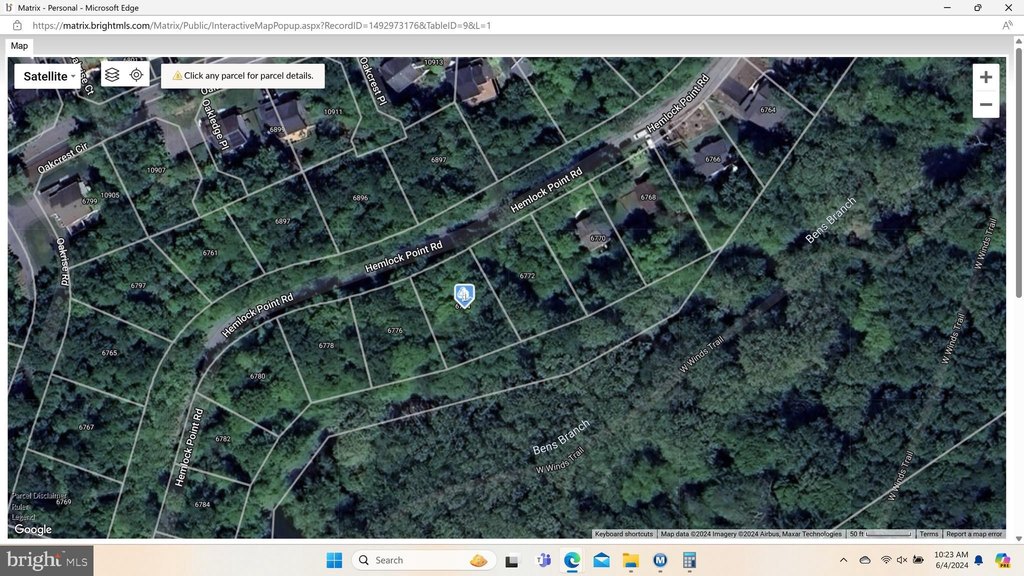Open the Satellite map type dropdown

coord(46,76)
